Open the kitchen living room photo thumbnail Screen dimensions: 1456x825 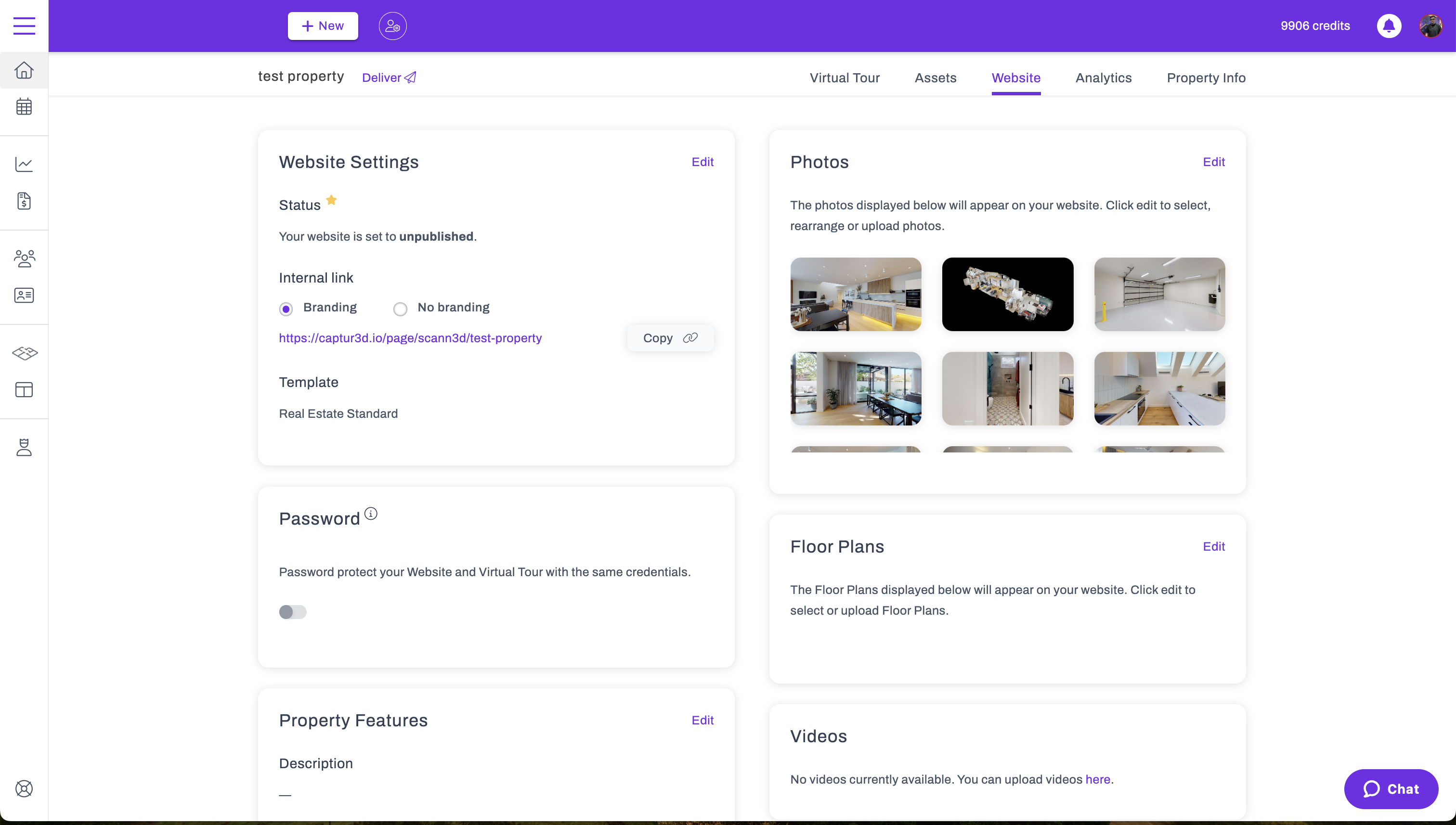(x=856, y=294)
